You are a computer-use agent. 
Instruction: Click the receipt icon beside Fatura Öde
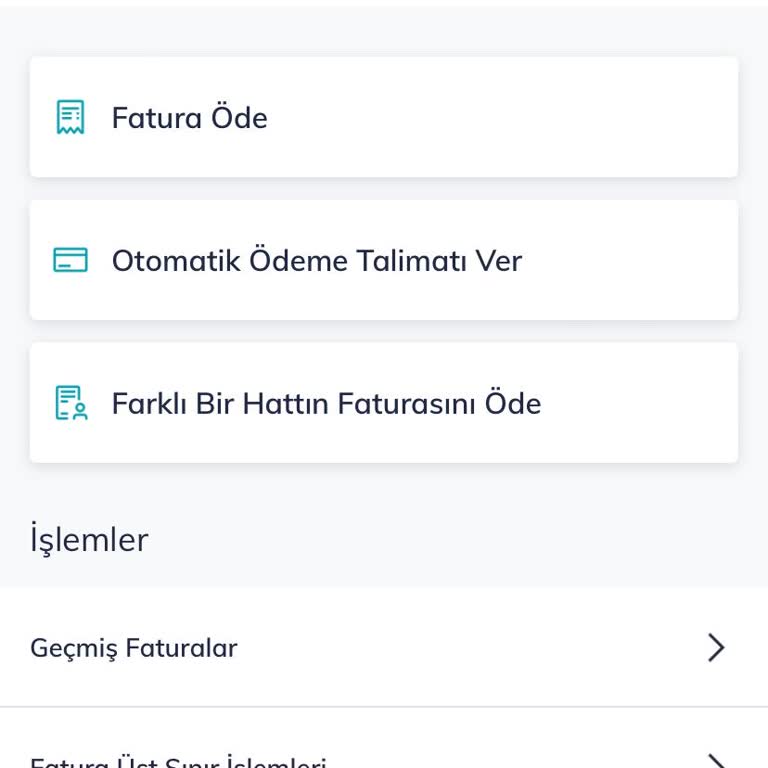(70, 118)
